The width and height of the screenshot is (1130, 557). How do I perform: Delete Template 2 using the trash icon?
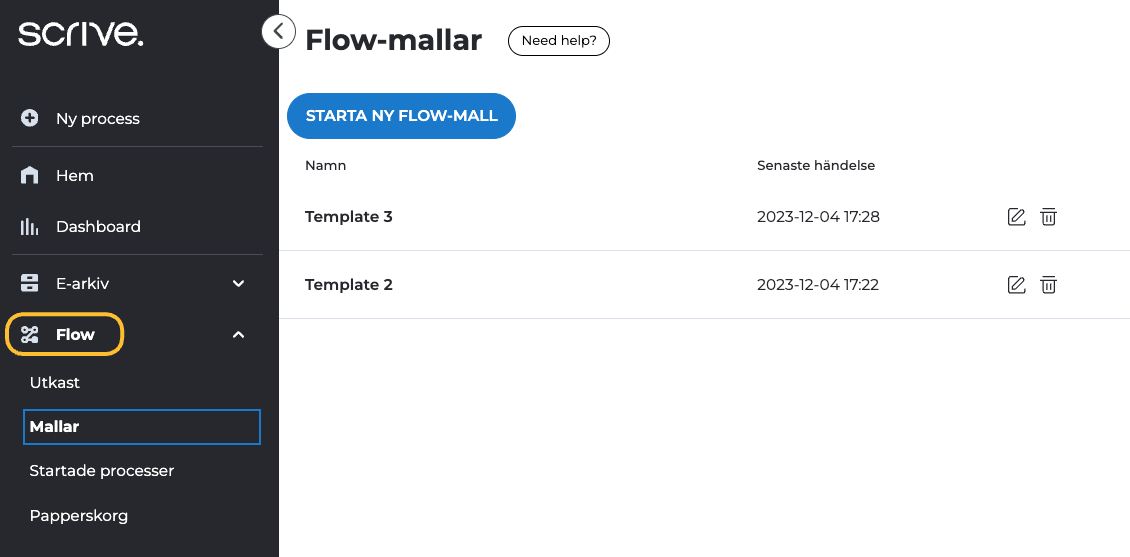pyautogui.click(x=1048, y=285)
